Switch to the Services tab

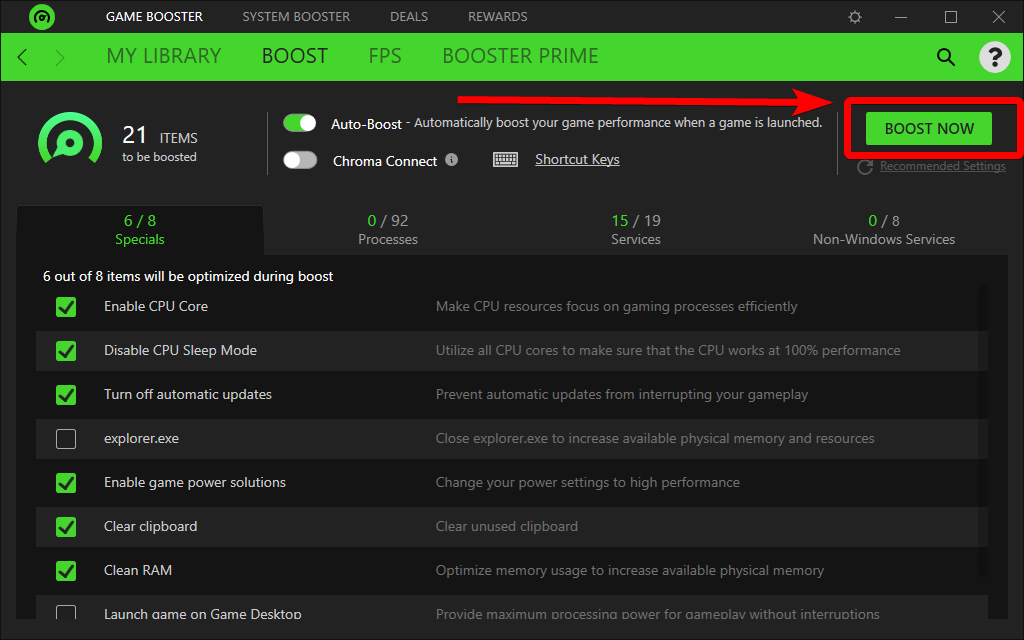[x=635, y=230]
